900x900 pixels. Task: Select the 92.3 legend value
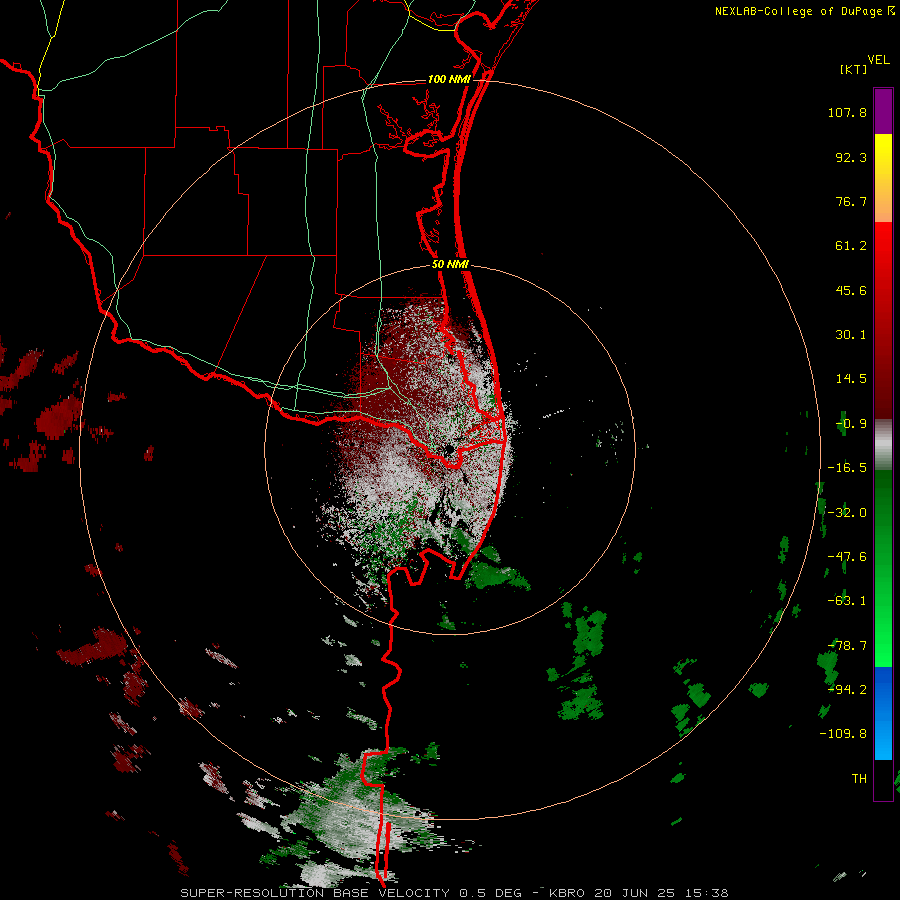[851, 157]
